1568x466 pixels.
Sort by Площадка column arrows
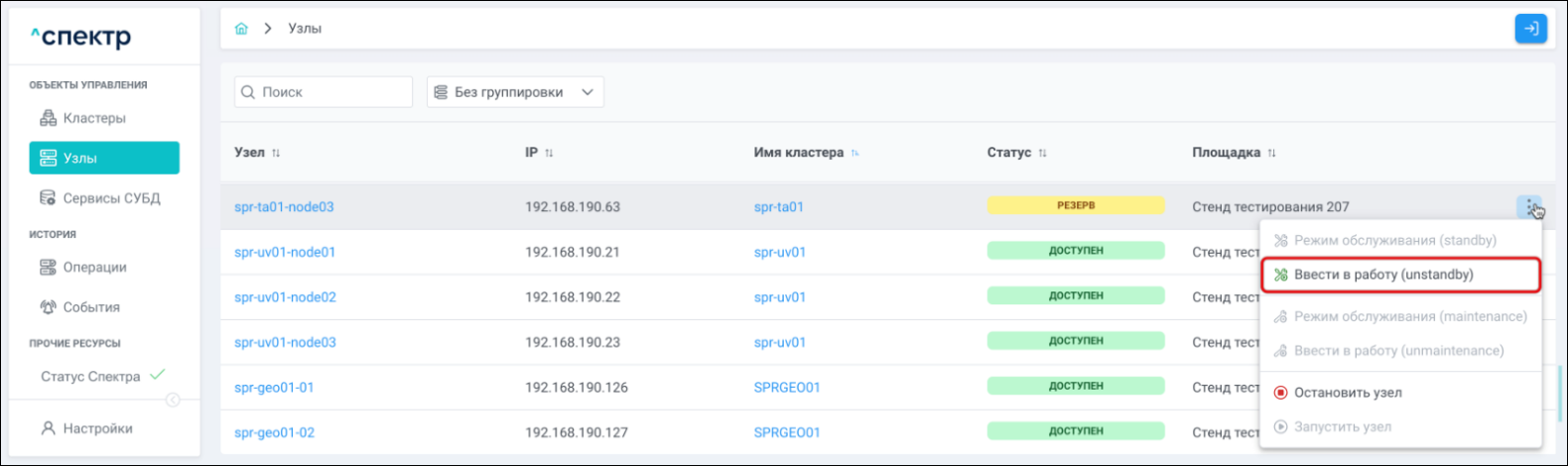[x=1271, y=153]
